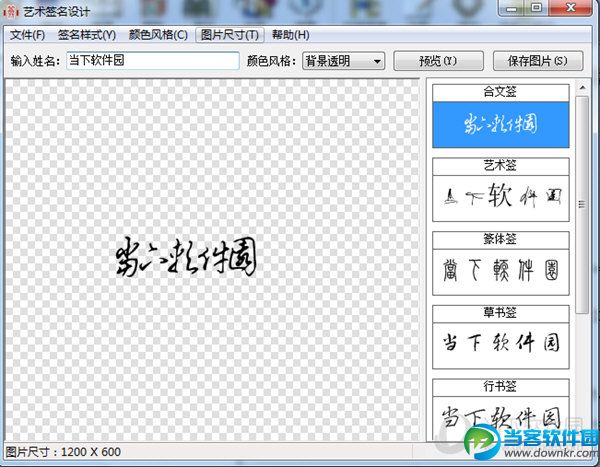Open the 签名样式(Y) menu
The image size is (600, 467).
87,35
